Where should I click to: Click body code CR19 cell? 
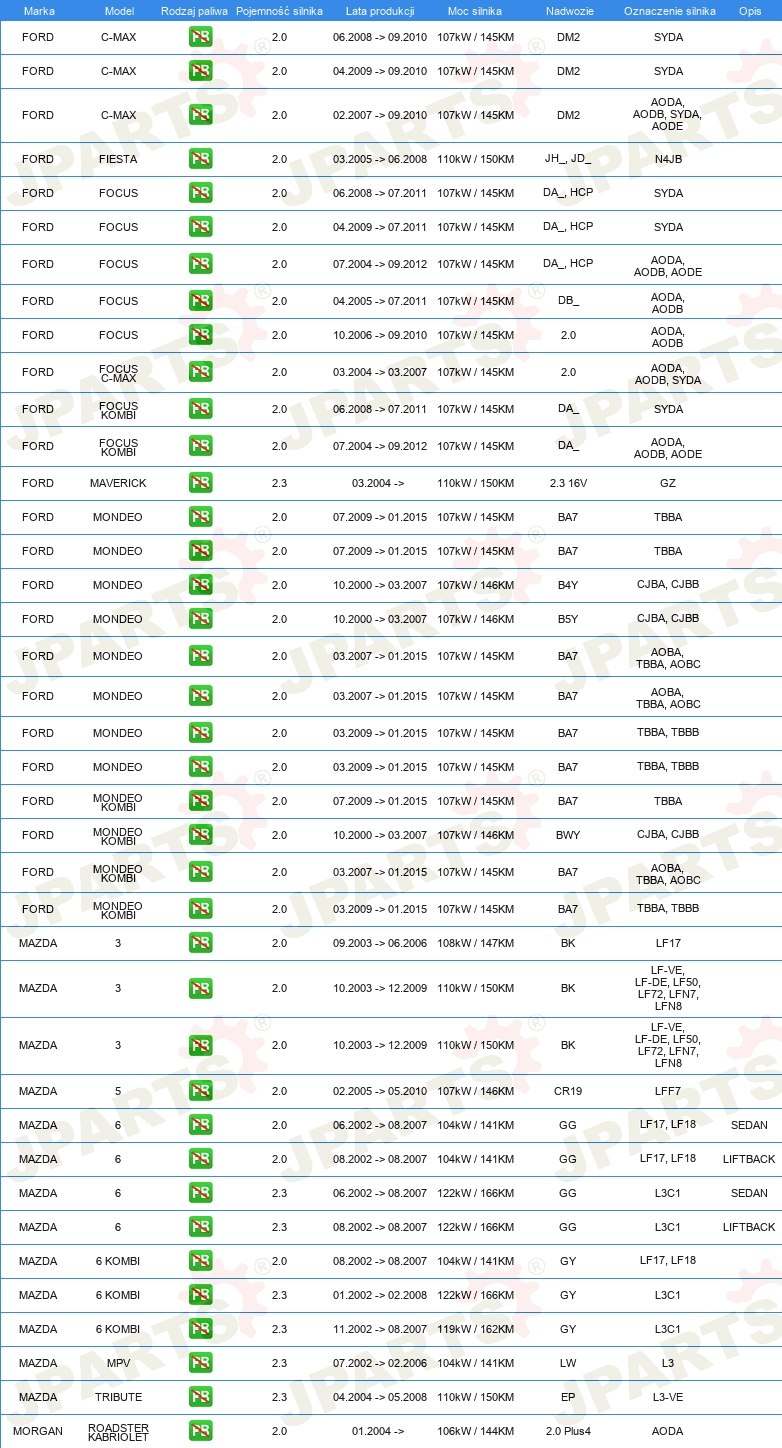tap(568, 1091)
